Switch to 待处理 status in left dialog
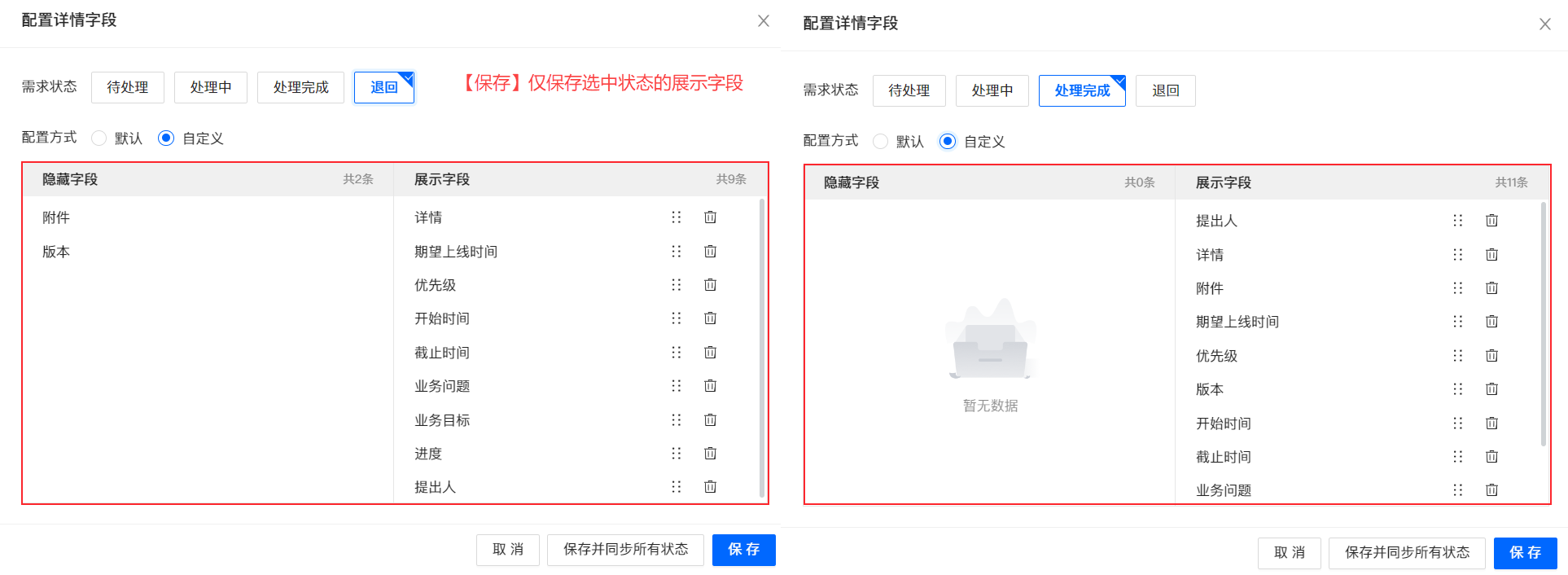 tap(128, 87)
